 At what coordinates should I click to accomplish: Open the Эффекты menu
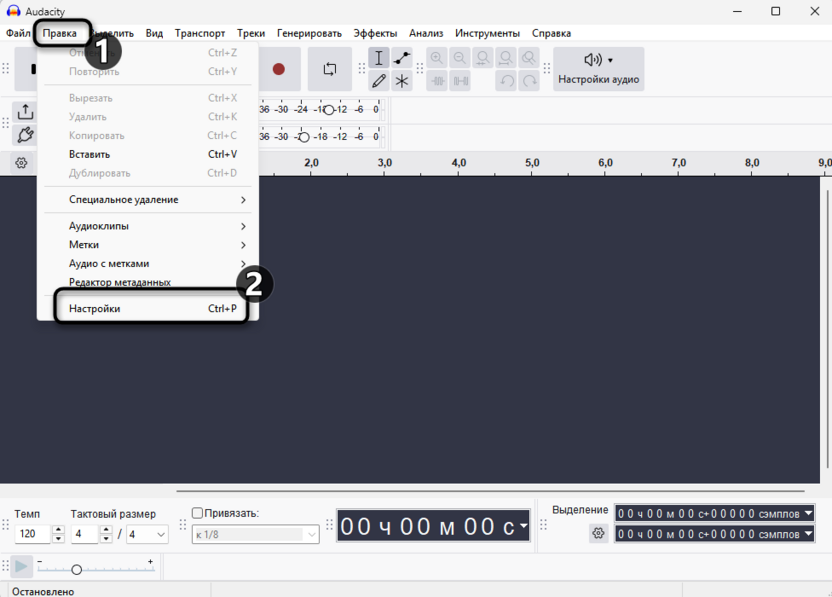coord(375,33)
